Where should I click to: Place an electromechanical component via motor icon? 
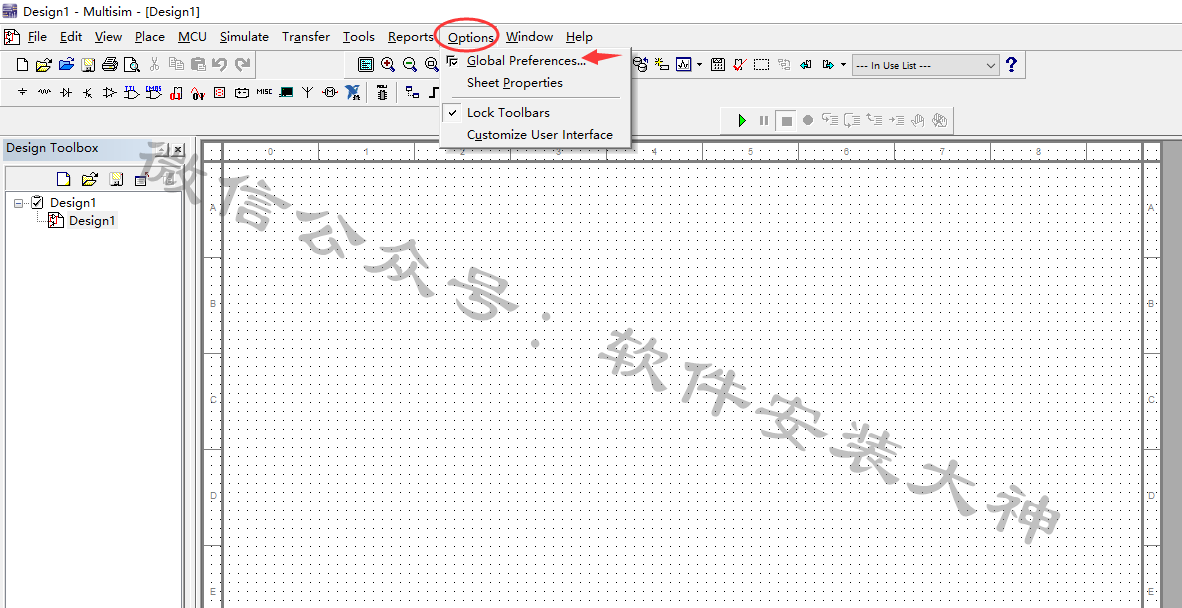pos(329,93)
